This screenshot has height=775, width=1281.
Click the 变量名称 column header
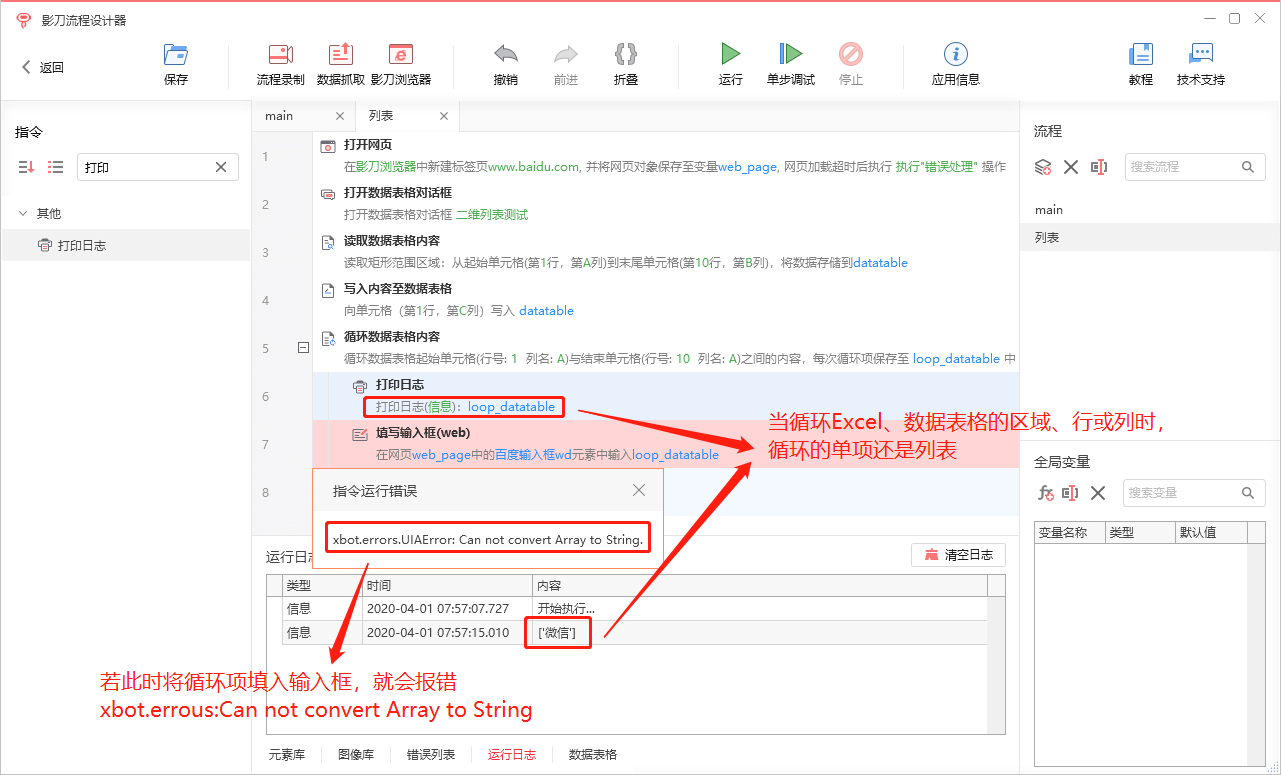tap(1069, 532)
